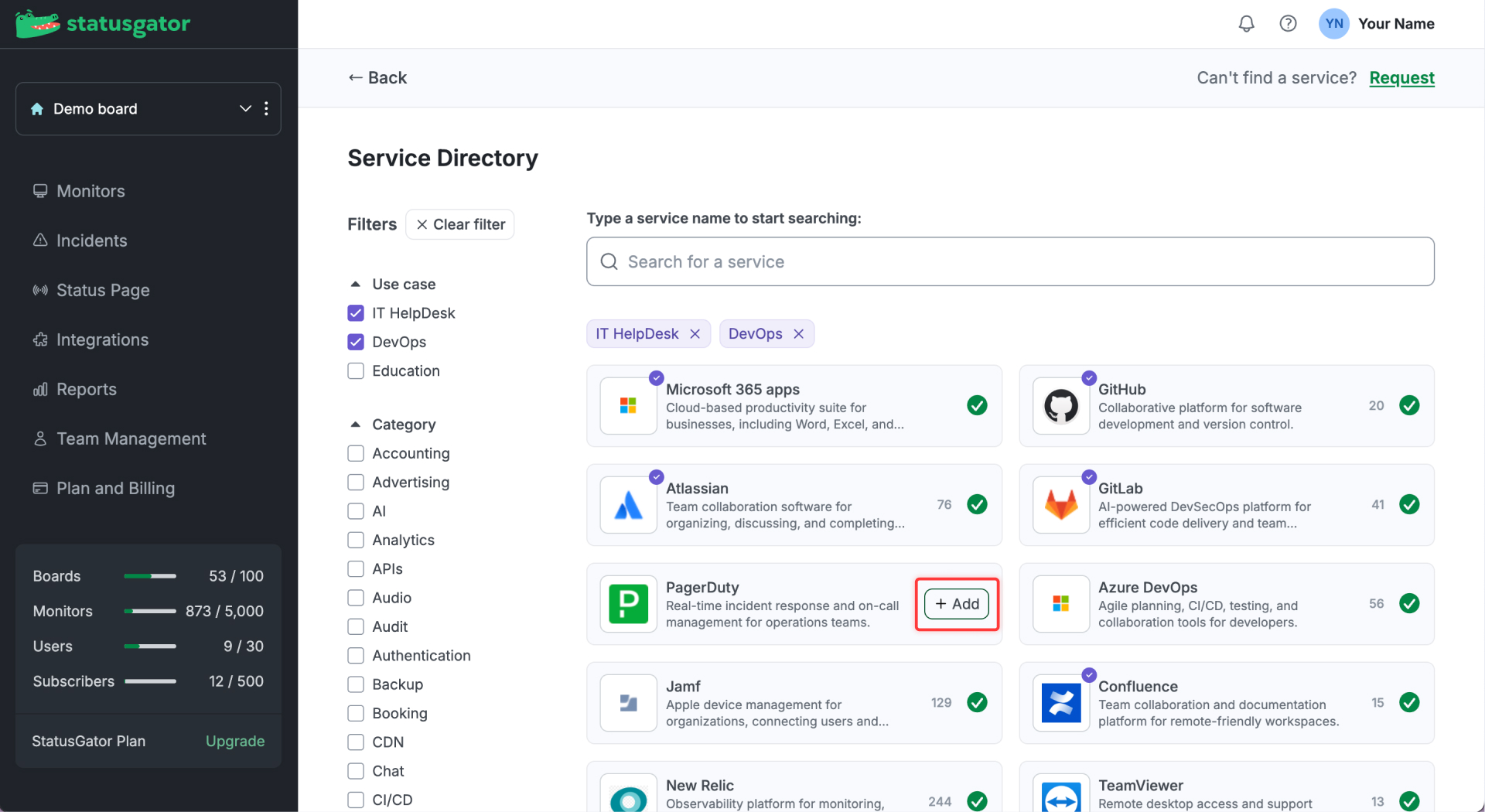This screenshot has width=1485, height=812.
Task: Click the Request service link
Action: (1401, 78)
